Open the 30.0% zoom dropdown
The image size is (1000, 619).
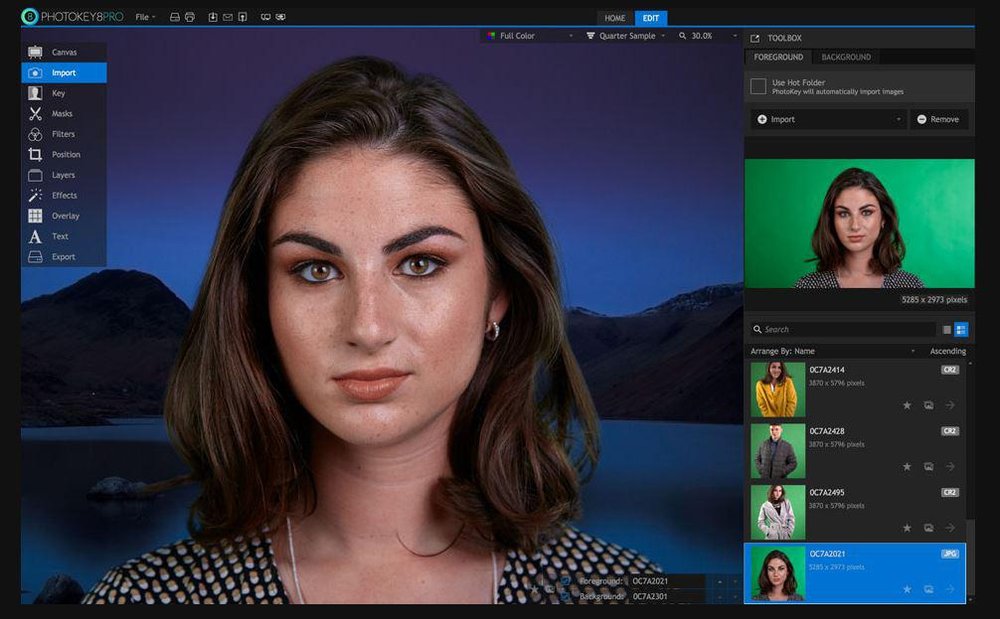click(x=707, y=36)
